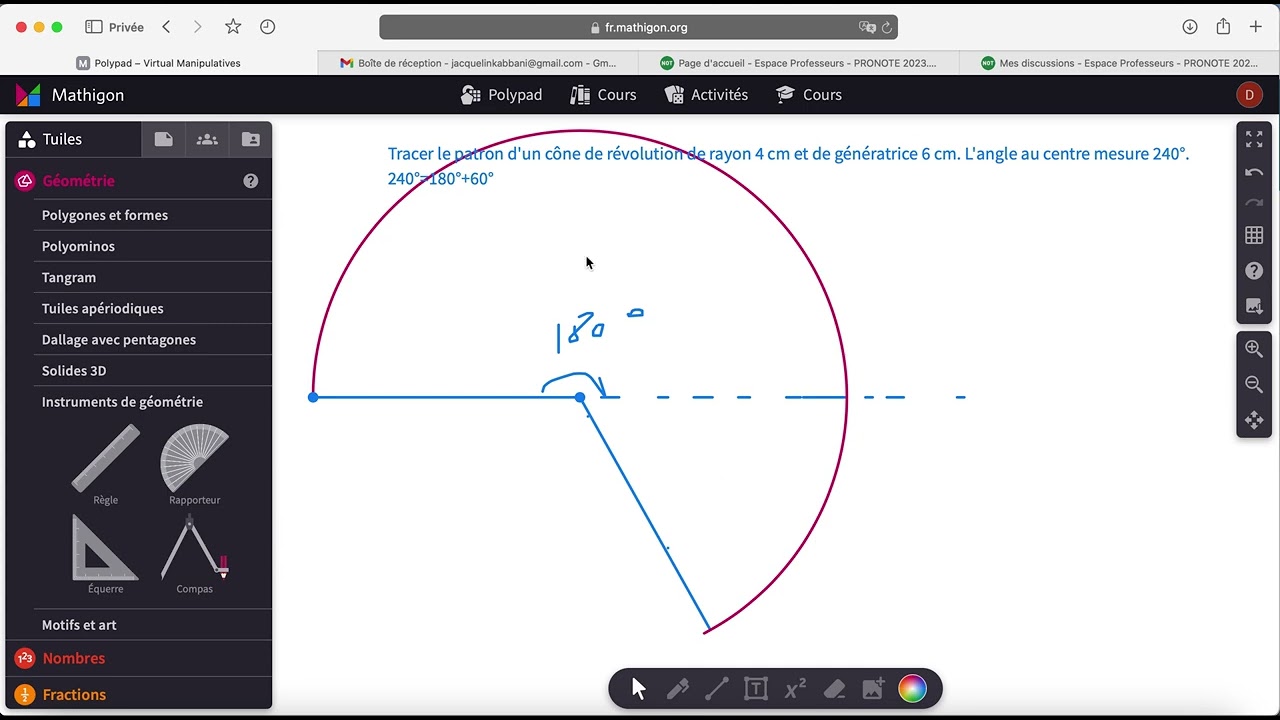Select the blue left endpoint of segment
The height and width of the screenshot is (720, 1280).
tap(313, 397)
